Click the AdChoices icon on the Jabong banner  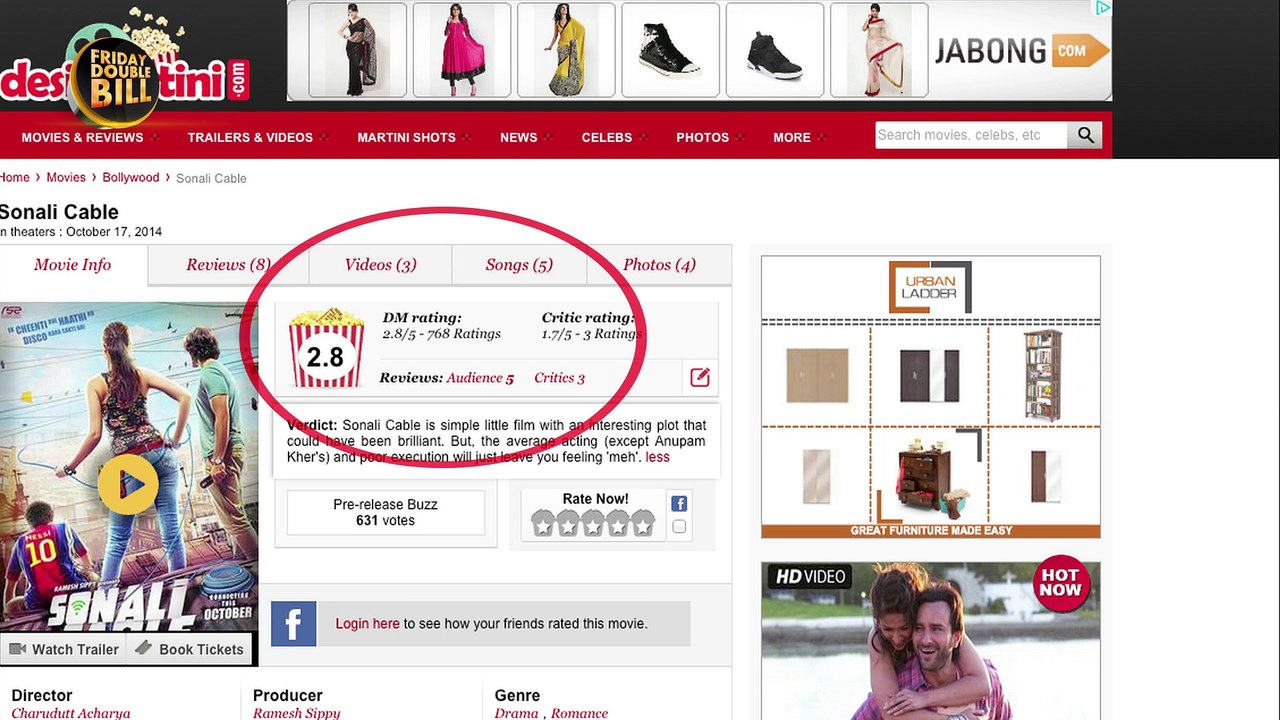[1102, 8]
